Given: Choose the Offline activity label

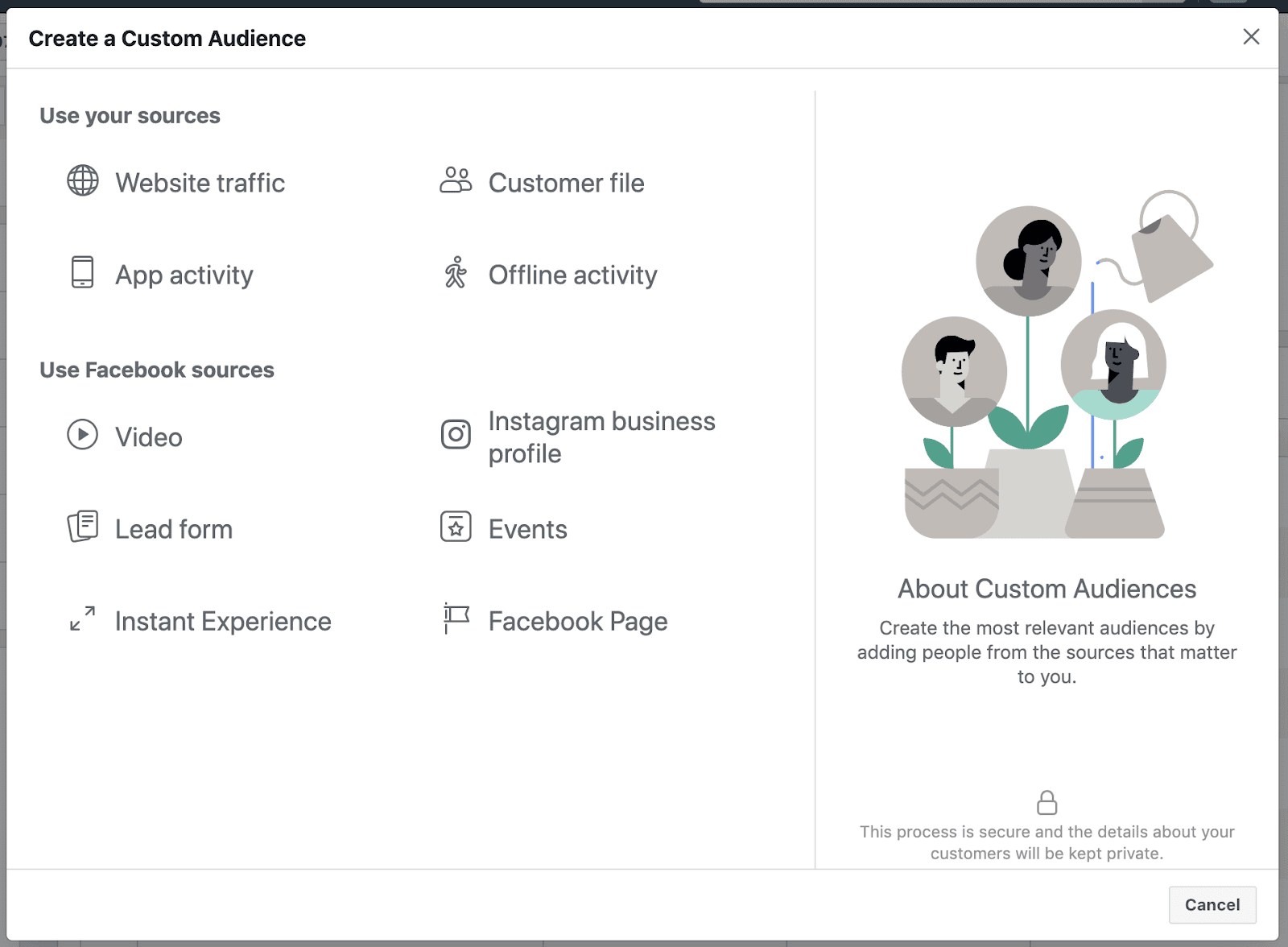Looking at the screenshot, I should 572,275.
